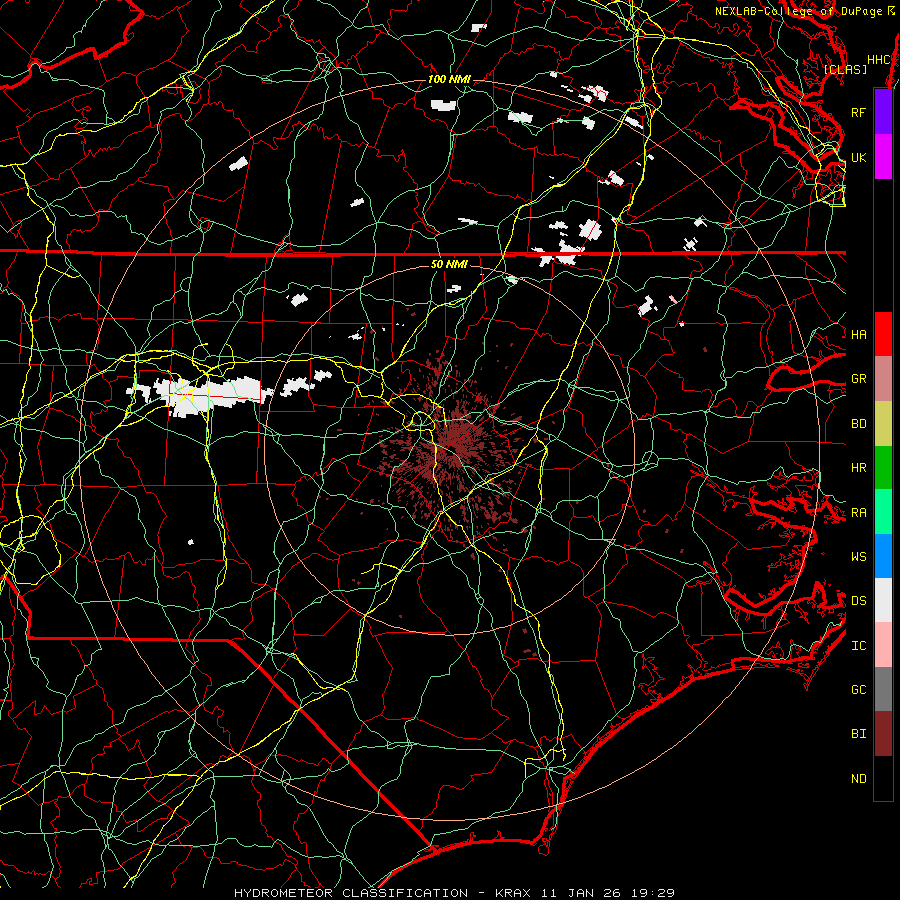This screenshot has width=900, height=900.
Task: Choose the DS white legend swatch
Action: [883, 600]
